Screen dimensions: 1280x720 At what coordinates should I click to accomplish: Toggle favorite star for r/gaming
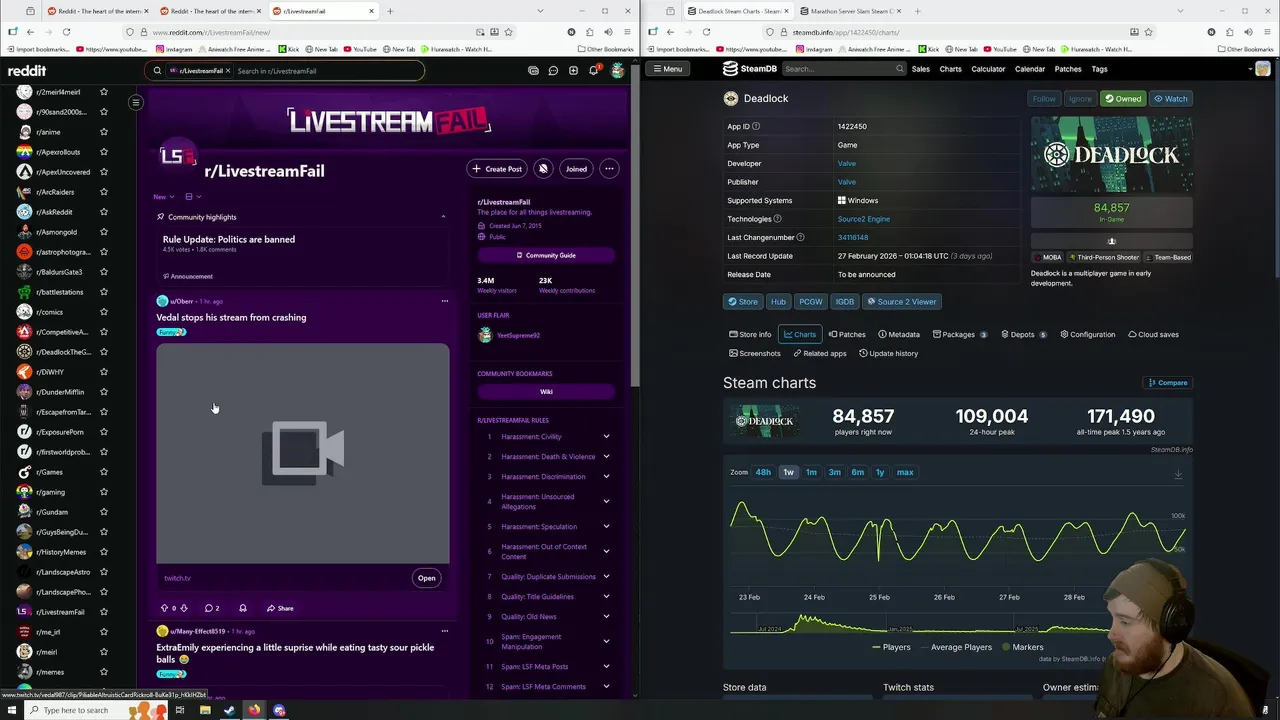coord(103,492)
